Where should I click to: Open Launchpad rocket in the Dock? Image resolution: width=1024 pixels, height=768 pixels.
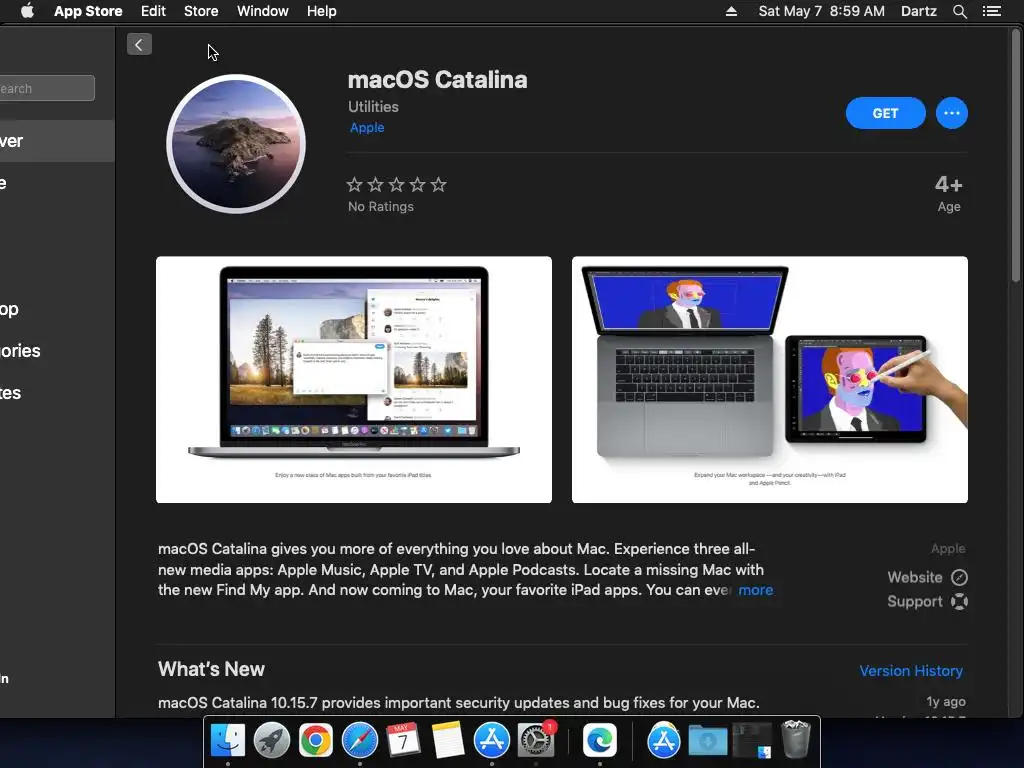[272, 740]
